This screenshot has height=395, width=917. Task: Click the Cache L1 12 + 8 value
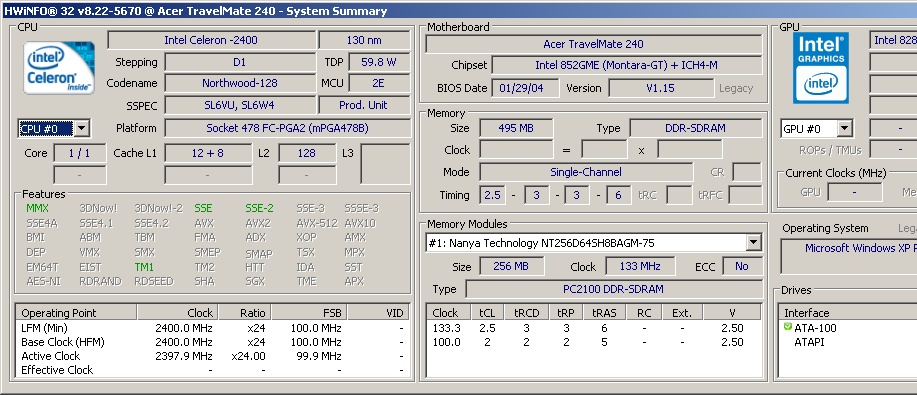tap(208, 153)
